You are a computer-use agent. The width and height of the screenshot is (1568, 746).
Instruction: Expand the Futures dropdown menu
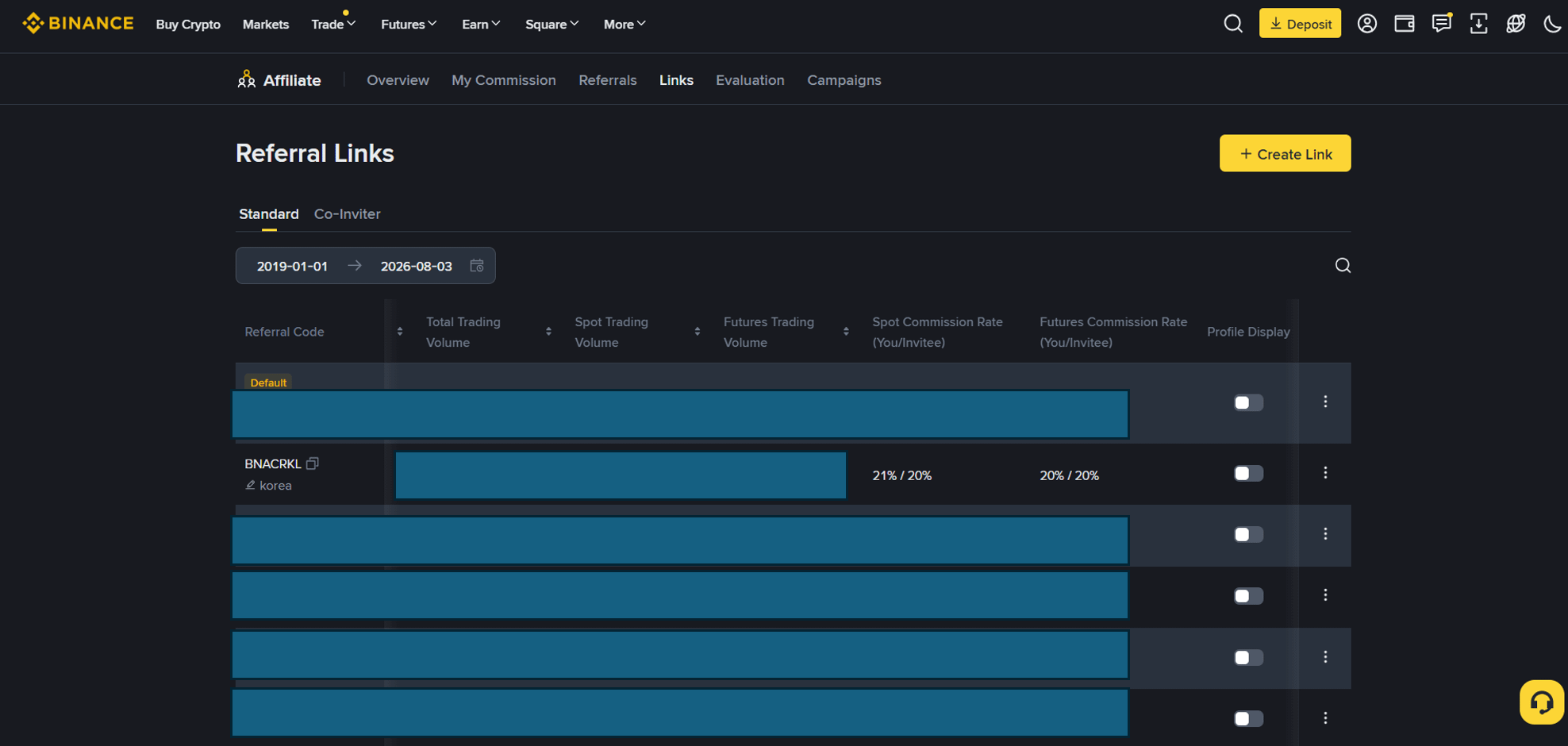409,24
